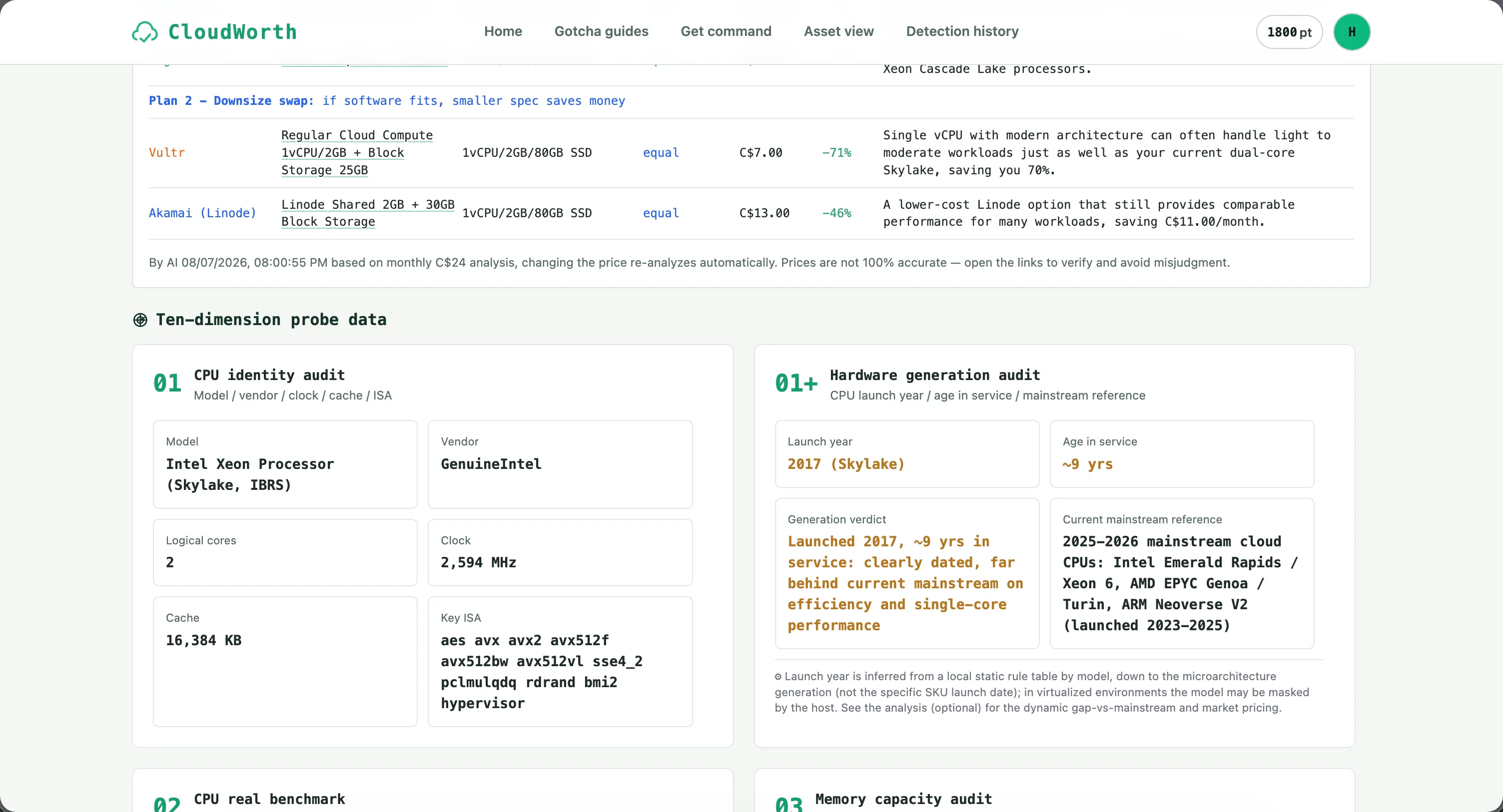Click the -46% savings value

click(x=836, y=213)
